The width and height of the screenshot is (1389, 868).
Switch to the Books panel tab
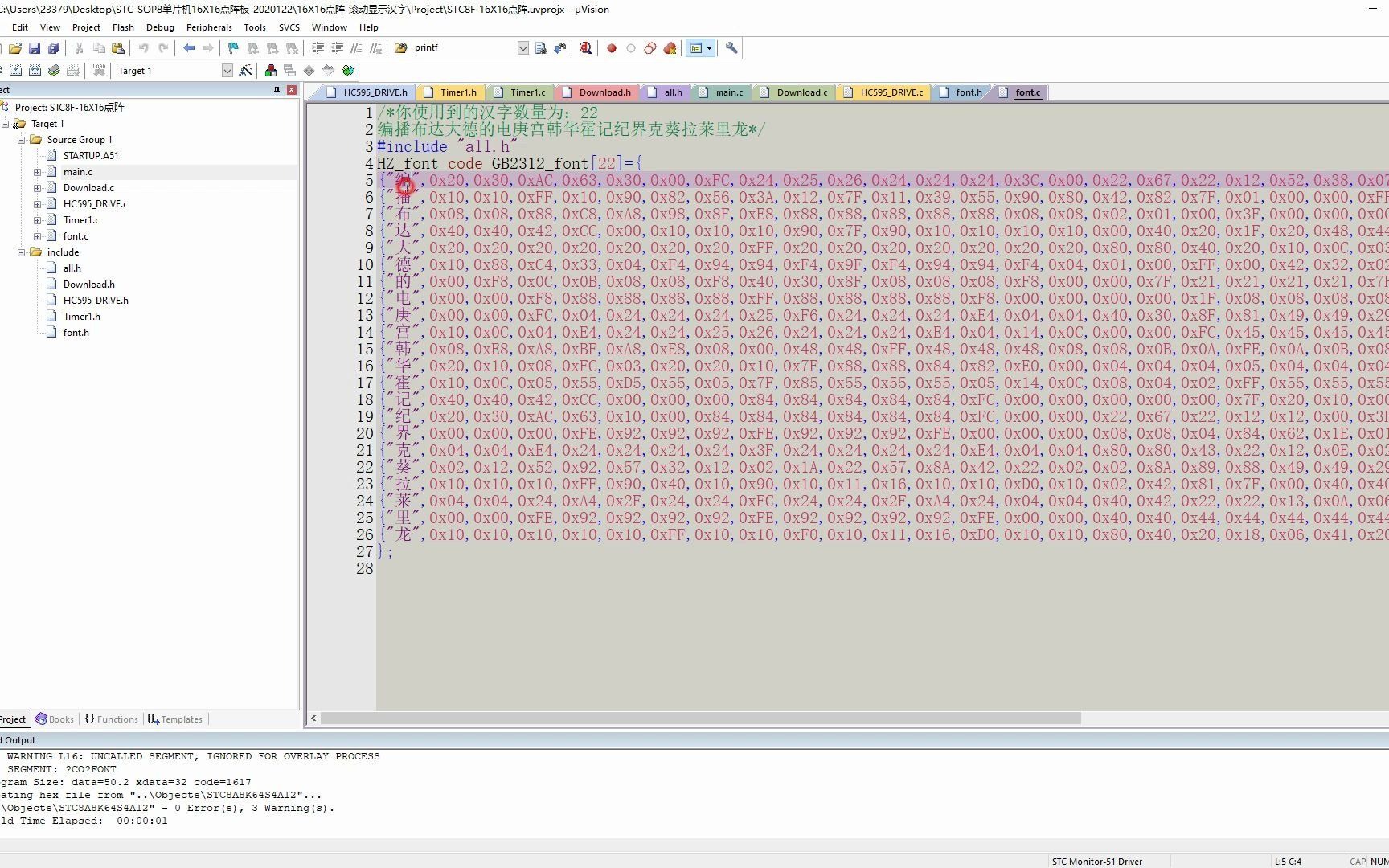tap(55, 719)
